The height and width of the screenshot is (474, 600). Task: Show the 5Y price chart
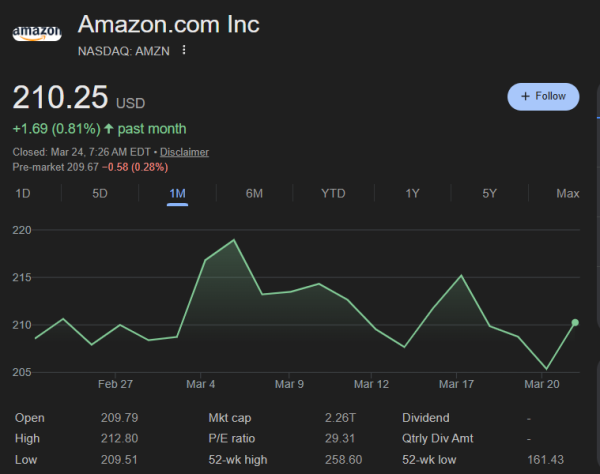(x=489, y=193)
